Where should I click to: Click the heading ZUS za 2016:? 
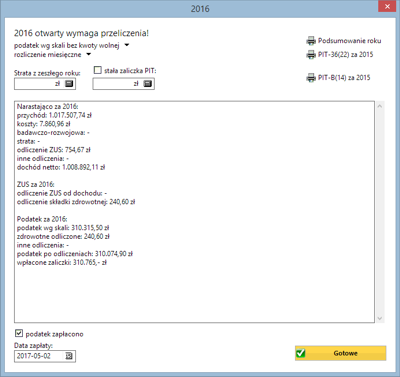coord(36,185)
